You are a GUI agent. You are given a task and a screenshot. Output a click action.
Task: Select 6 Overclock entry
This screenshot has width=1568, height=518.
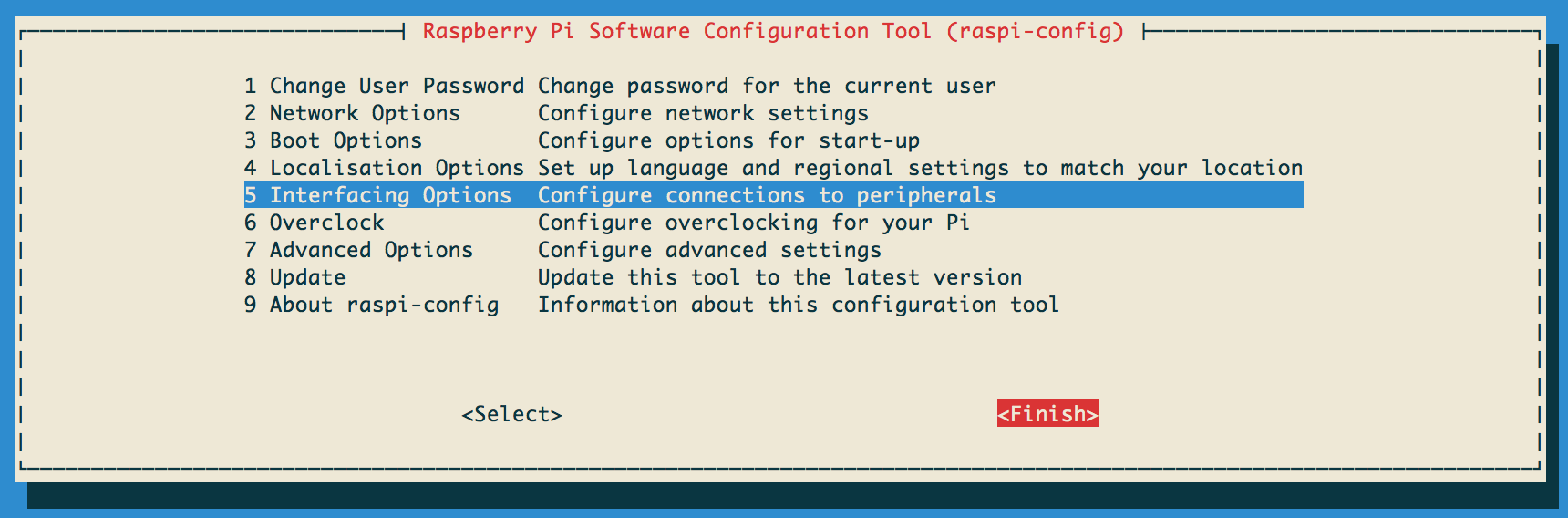click(x=773, y=223)
